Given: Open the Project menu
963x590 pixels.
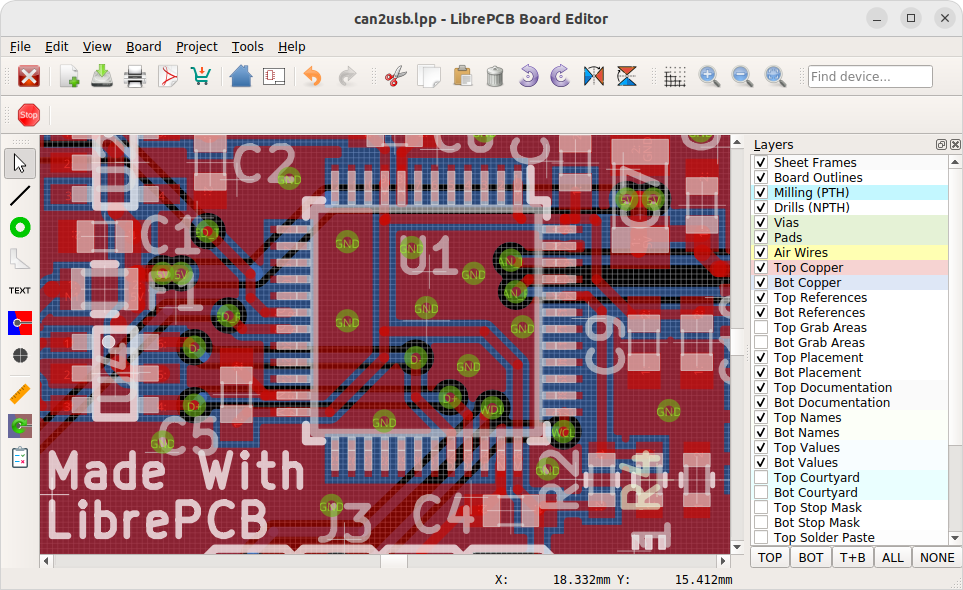Looking at the screenshot, I should (x=197, y=47).
